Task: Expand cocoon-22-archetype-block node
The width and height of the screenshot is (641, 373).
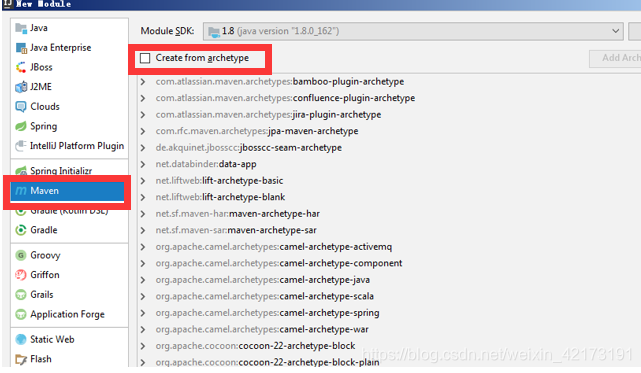Action: (143, 346)
